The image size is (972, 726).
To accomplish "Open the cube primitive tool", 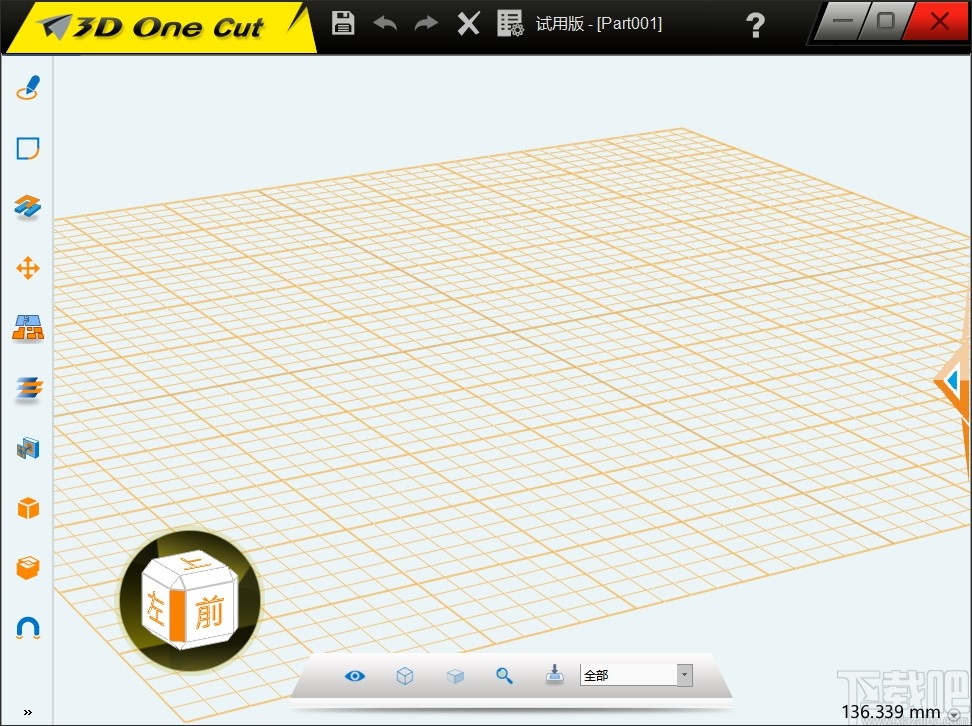I will pyautogui.click(x=27, y=507).
